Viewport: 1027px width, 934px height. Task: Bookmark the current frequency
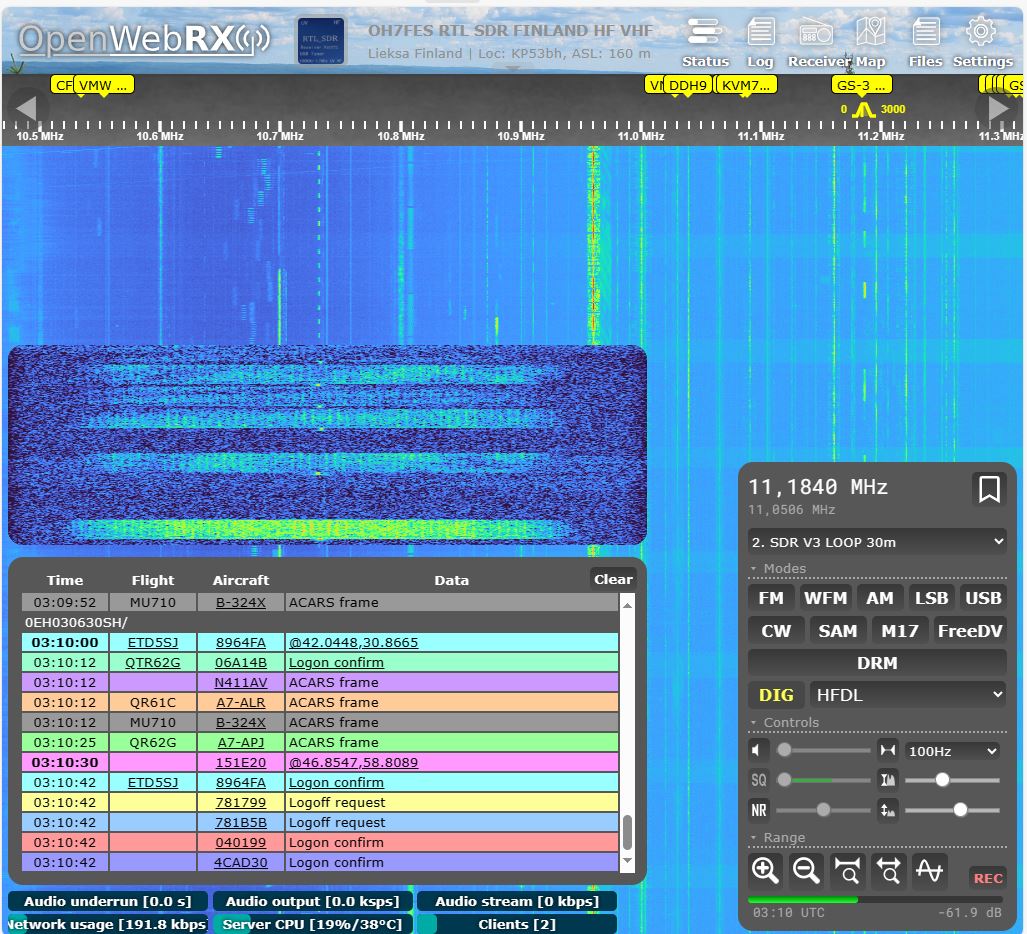pyautogui.click(x=989, y=489)
